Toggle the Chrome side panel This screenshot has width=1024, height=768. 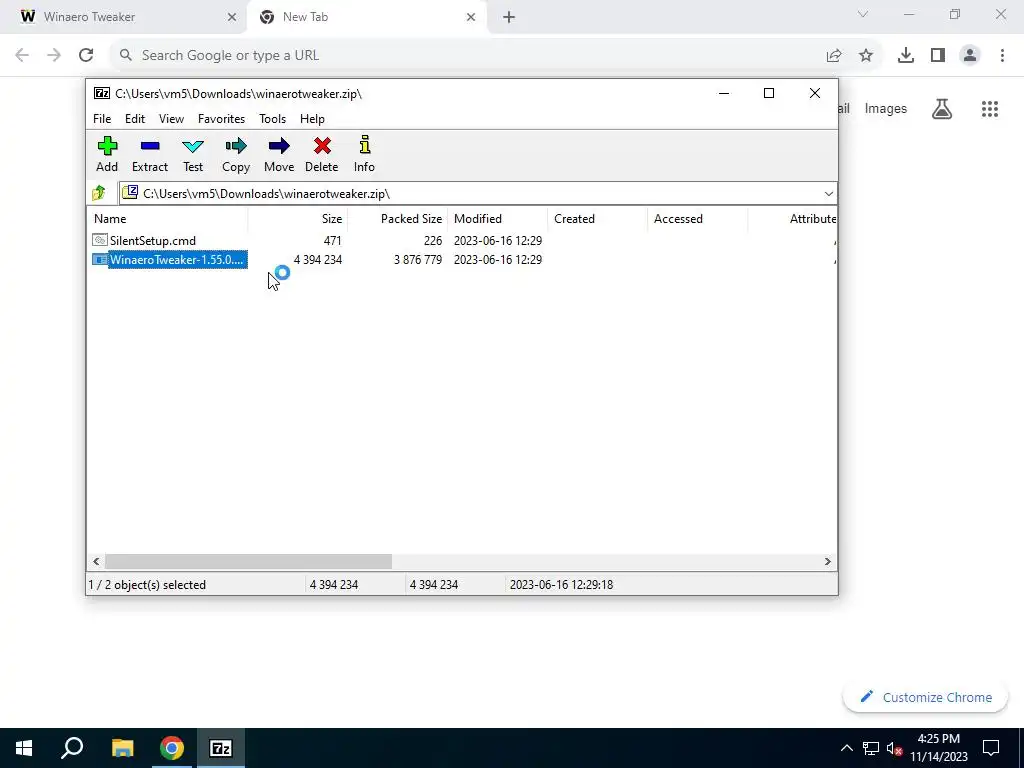click(938, 55)
